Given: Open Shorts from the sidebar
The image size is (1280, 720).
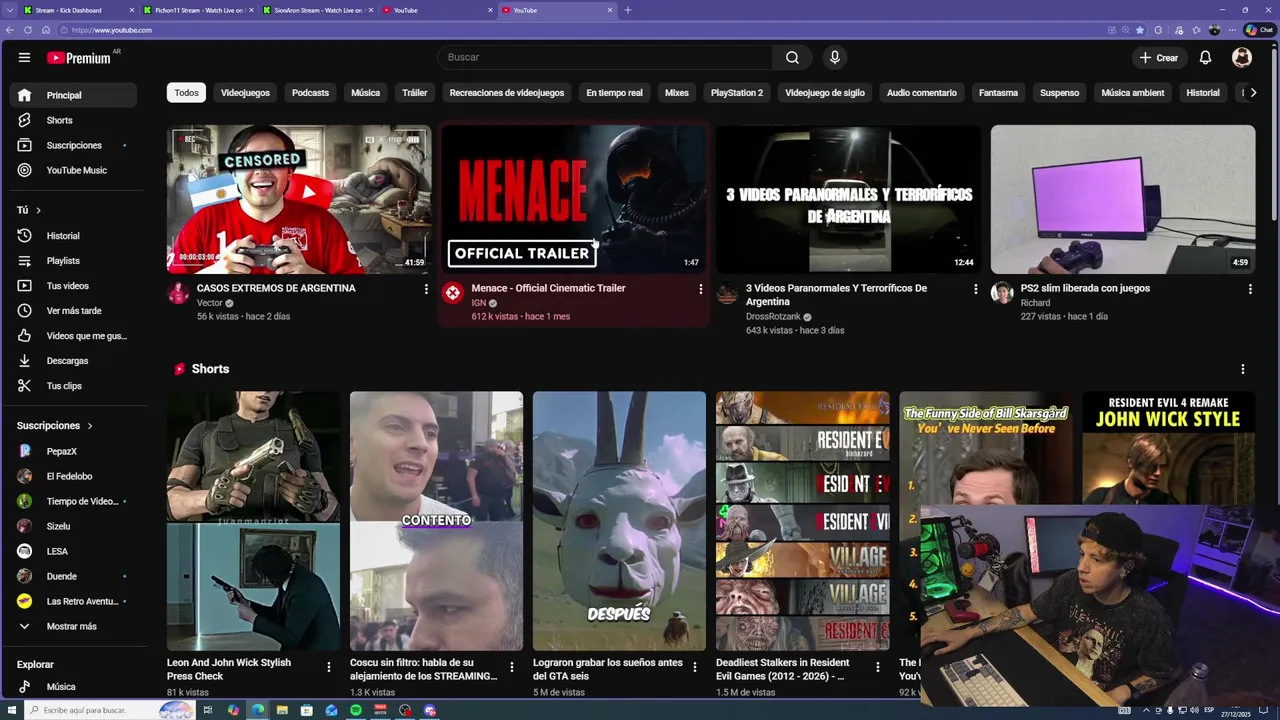Looking at the screenshot, I should (x=73, y=120).
